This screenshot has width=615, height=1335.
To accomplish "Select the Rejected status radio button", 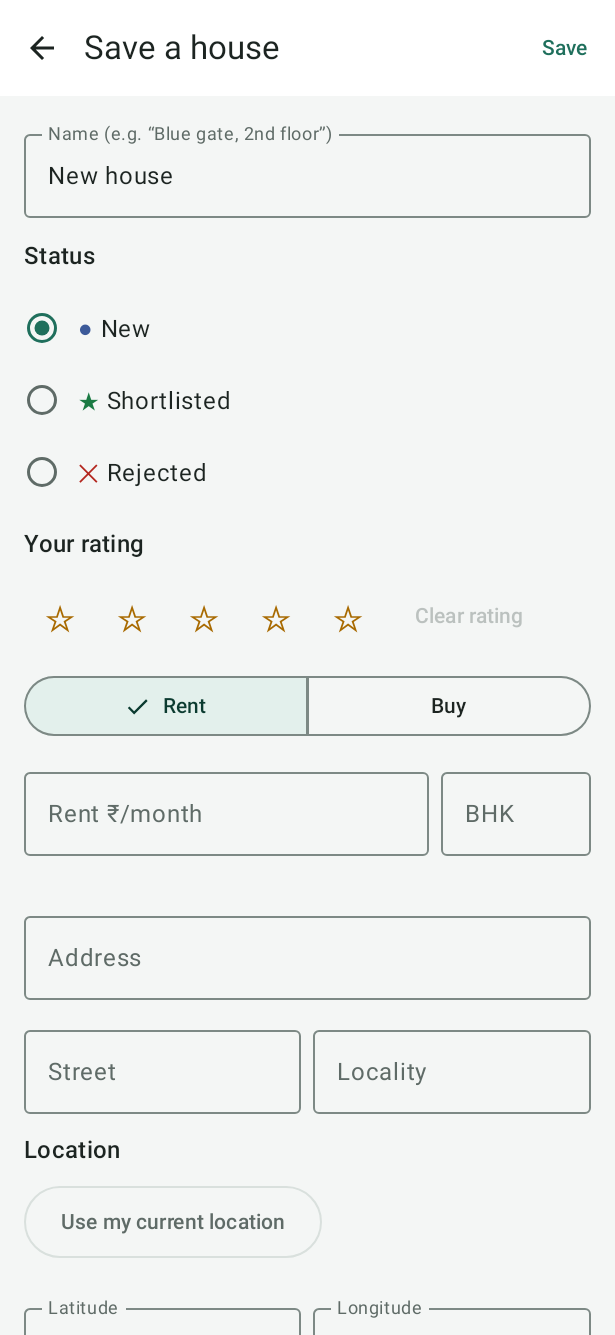I will click(42, 472).
